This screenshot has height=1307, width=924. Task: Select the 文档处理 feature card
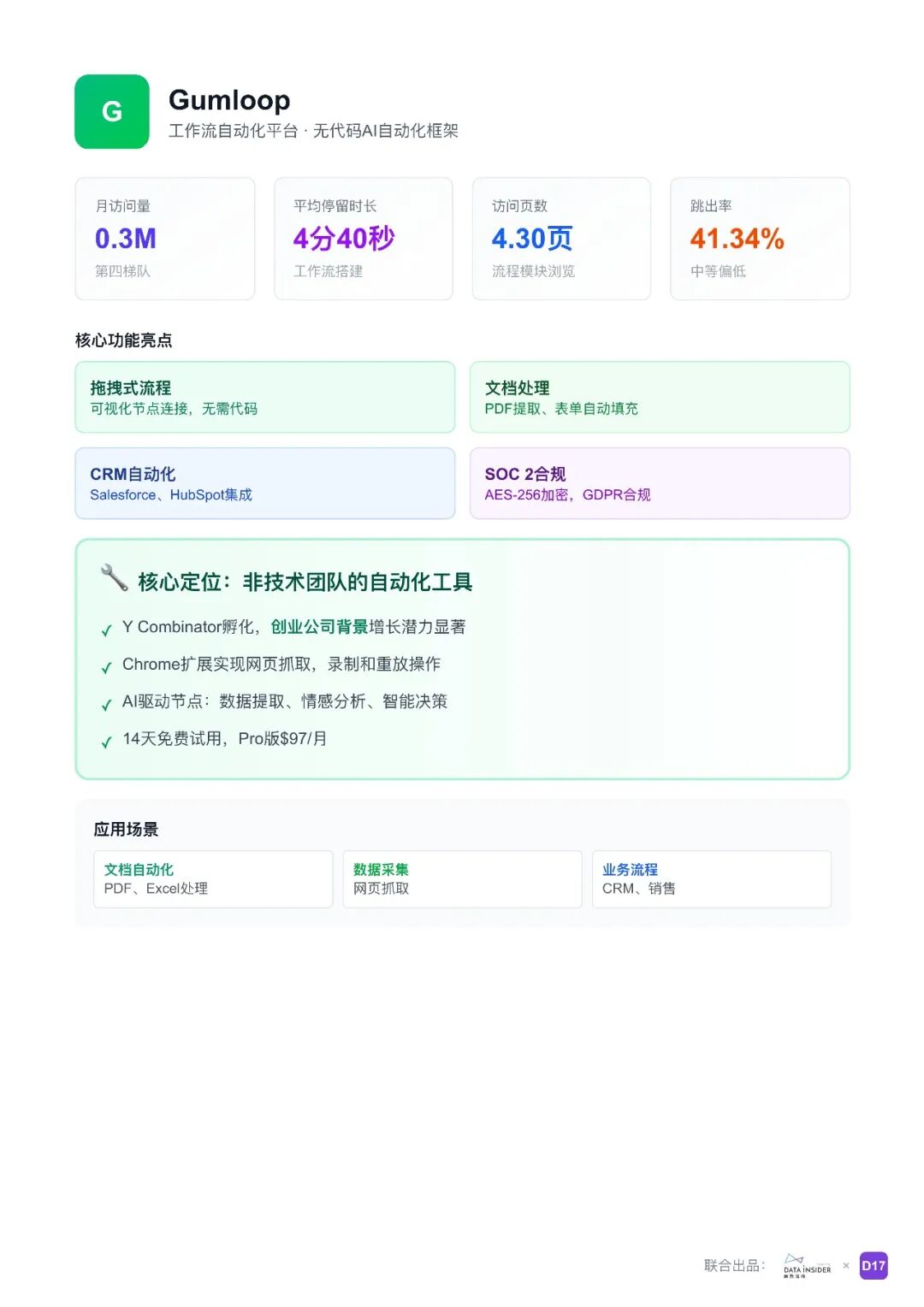pos(660,397)
